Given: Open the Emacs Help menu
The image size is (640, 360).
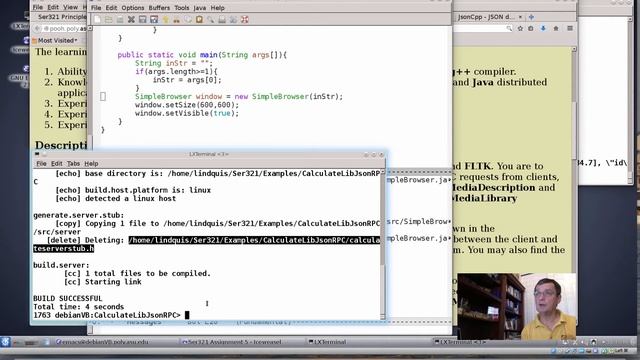Looking at the screenshot, I should pos(218,8).
